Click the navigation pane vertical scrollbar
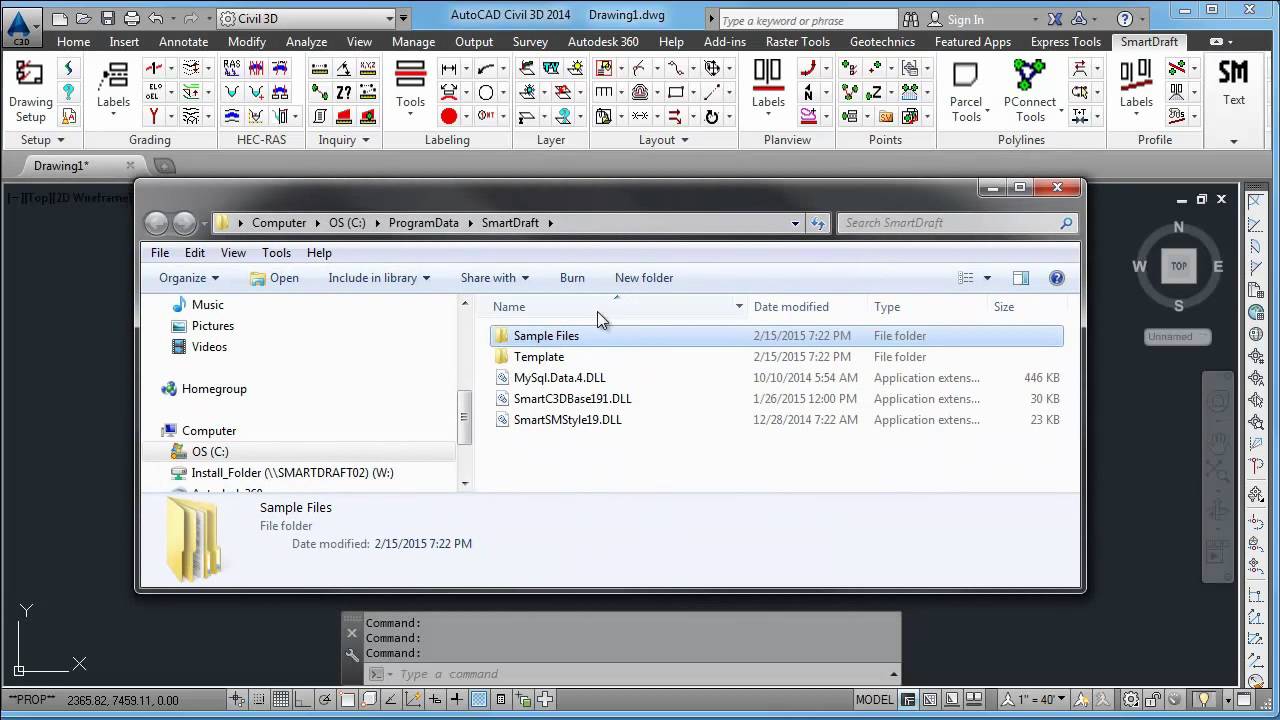This screenshot has width=1280, height=720. [464, 415]
